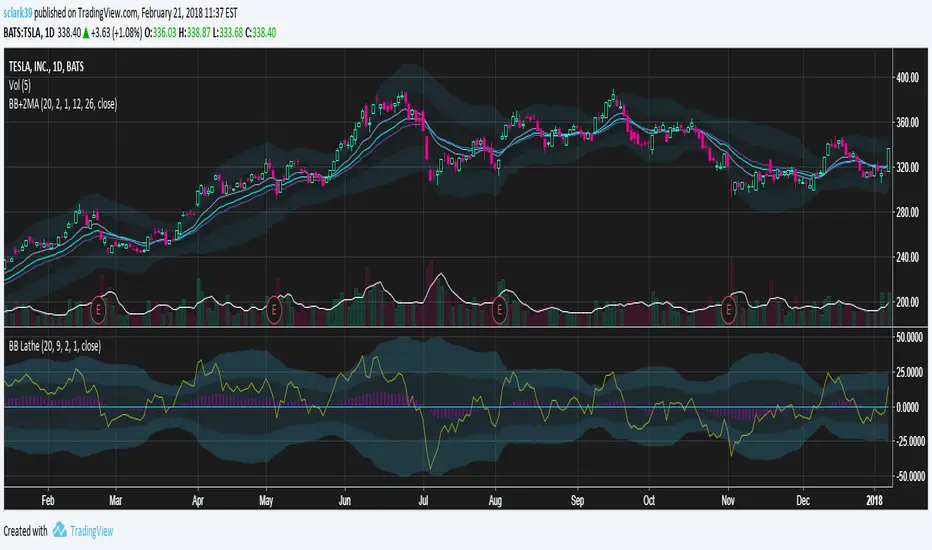Click the Aug label on time axis
Screen dimensions: 932x550
495,501
